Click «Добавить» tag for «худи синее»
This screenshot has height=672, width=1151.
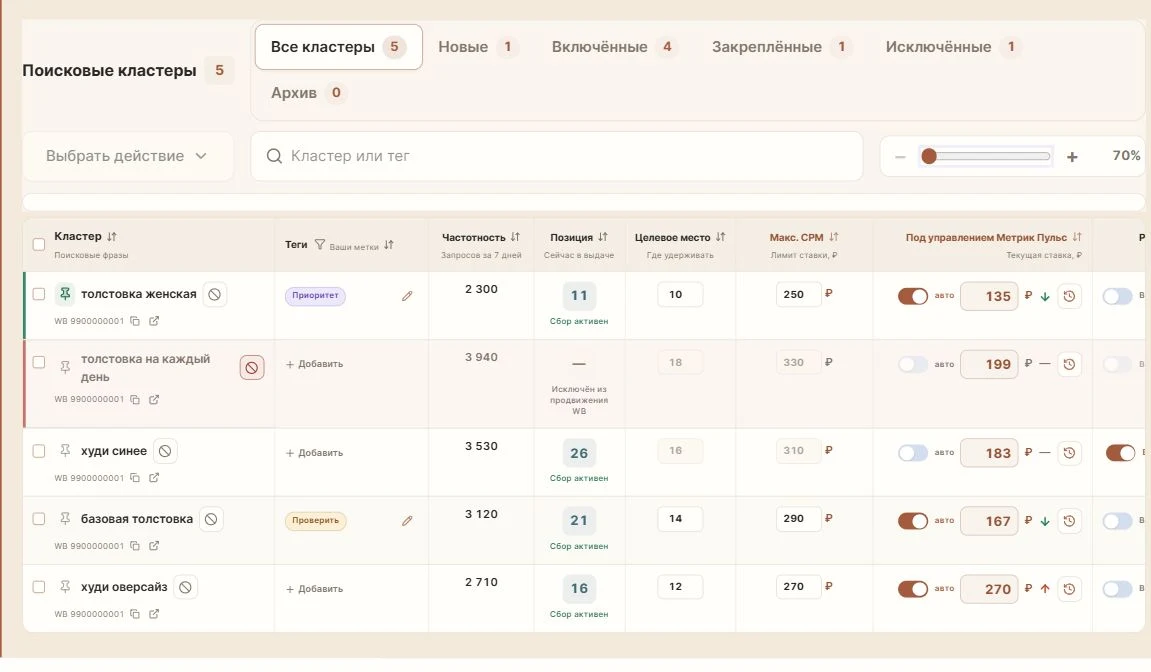314,453
